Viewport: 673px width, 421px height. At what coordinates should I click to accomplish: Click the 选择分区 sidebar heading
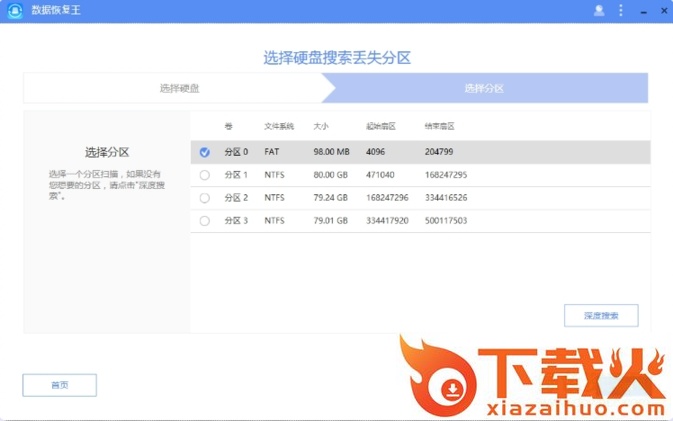107,152
